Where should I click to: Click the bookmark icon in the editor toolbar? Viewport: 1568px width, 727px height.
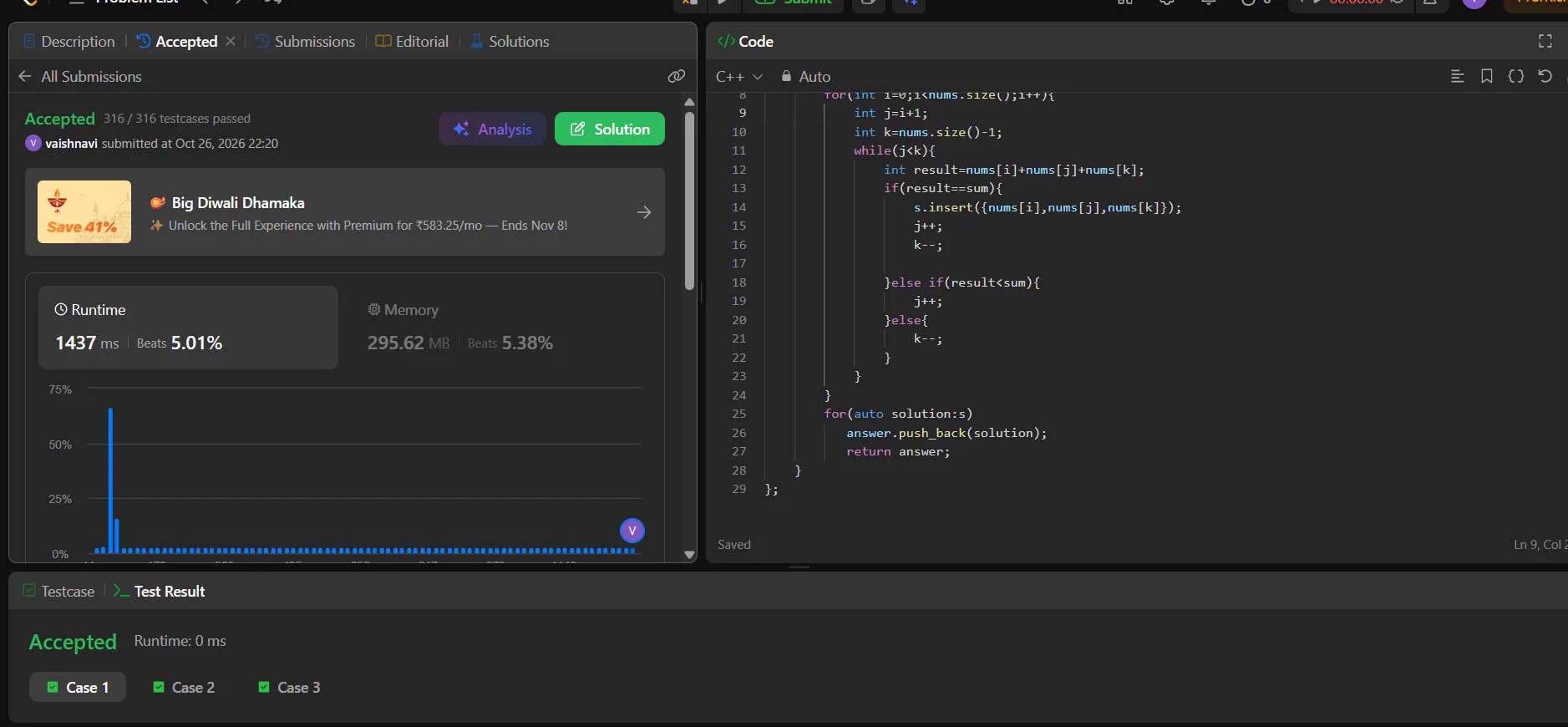(1487, 76)
